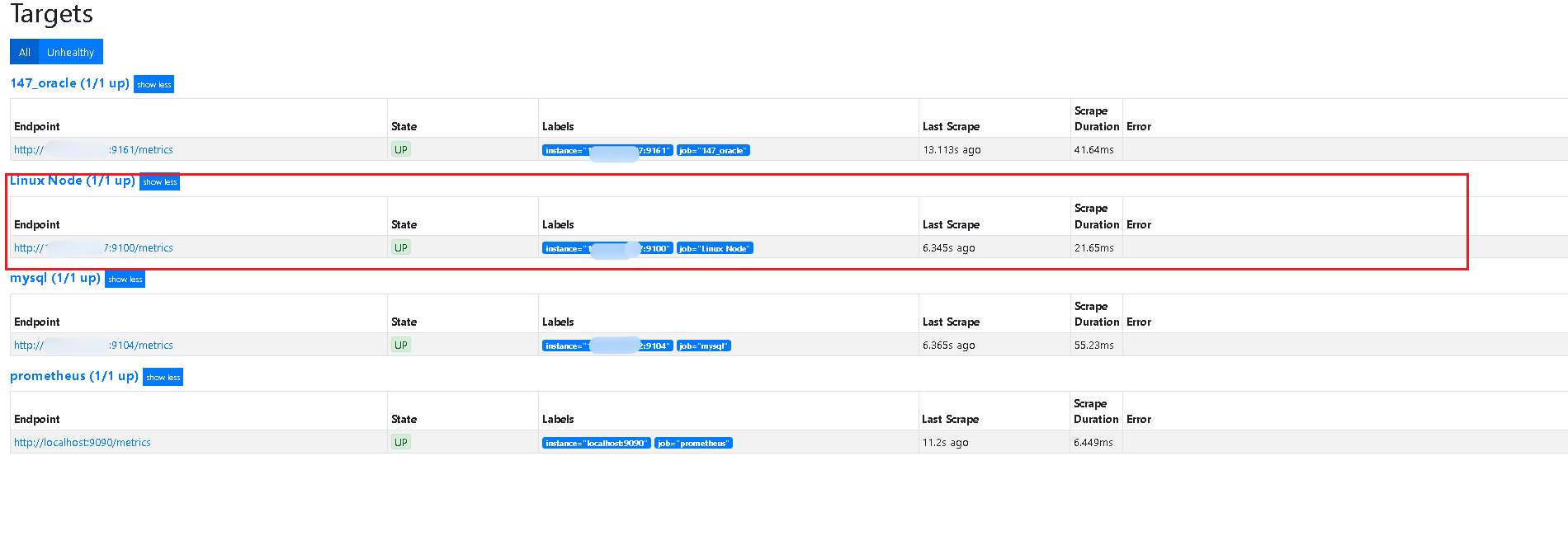
Task: Collapse the 147_oracle group with show less
Action: [153, 84]
